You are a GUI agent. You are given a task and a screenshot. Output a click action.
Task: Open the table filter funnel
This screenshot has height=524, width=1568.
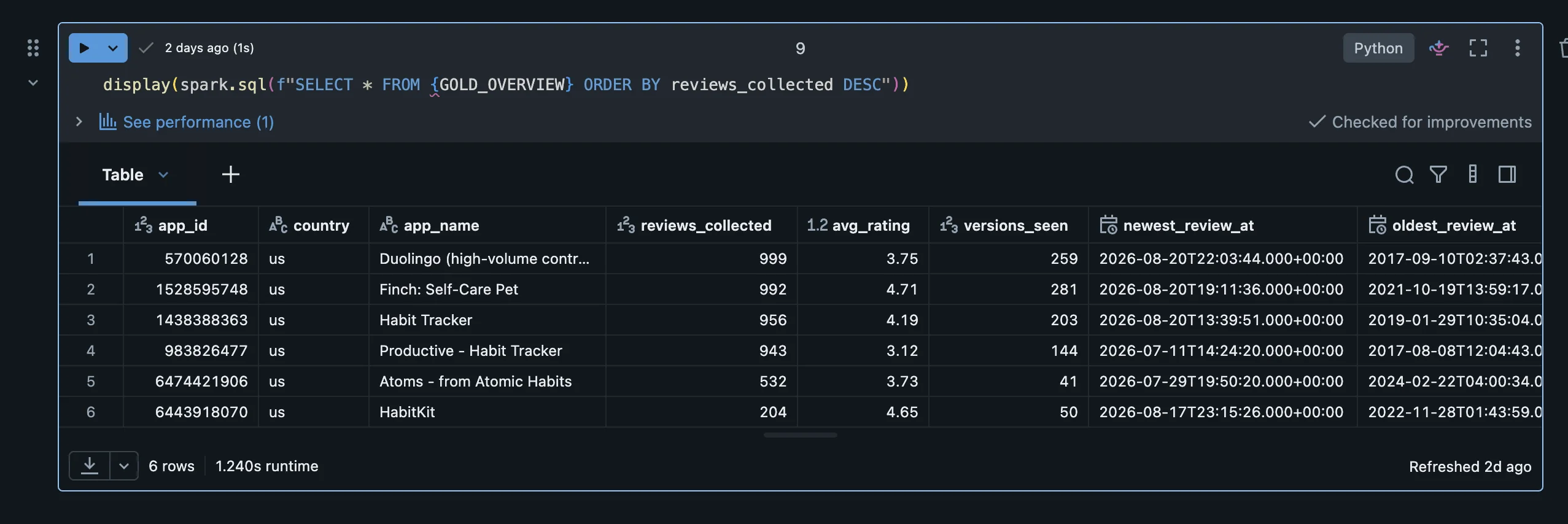click(x=1438, y=175)
